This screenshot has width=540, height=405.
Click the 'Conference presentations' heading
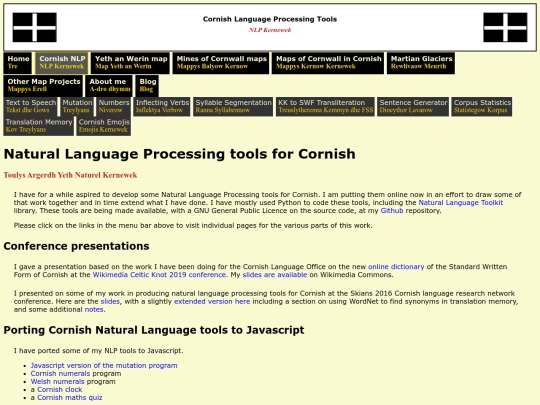point(76,246)
